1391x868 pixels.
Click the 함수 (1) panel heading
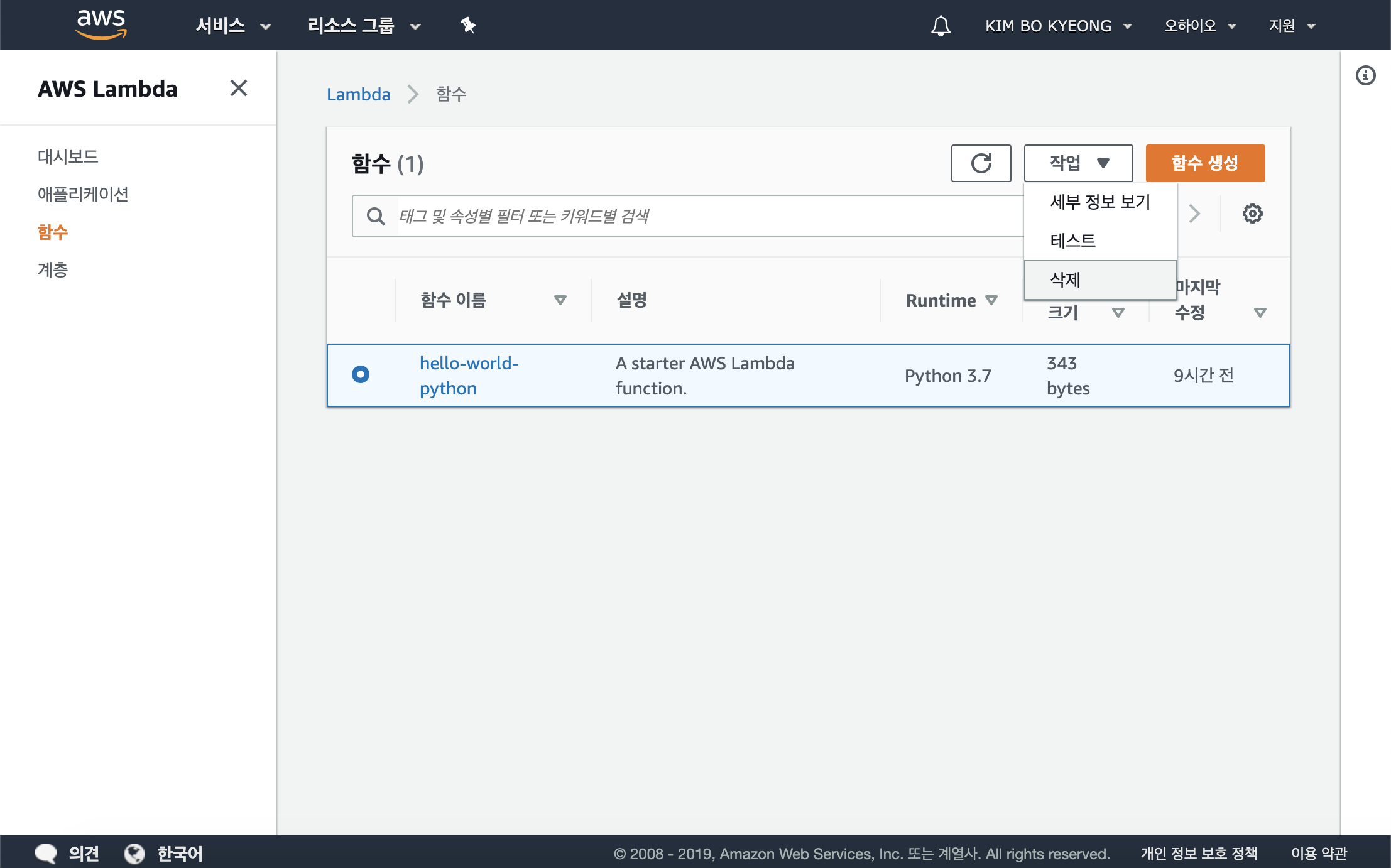[x=388, y=164]
